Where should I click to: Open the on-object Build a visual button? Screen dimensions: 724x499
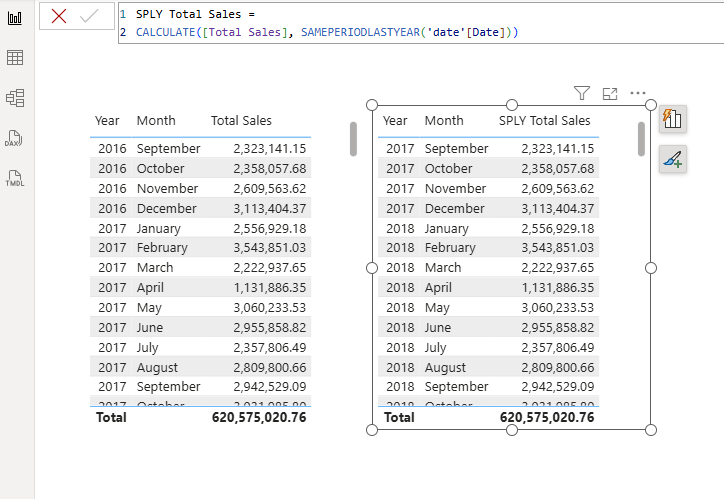673,119
